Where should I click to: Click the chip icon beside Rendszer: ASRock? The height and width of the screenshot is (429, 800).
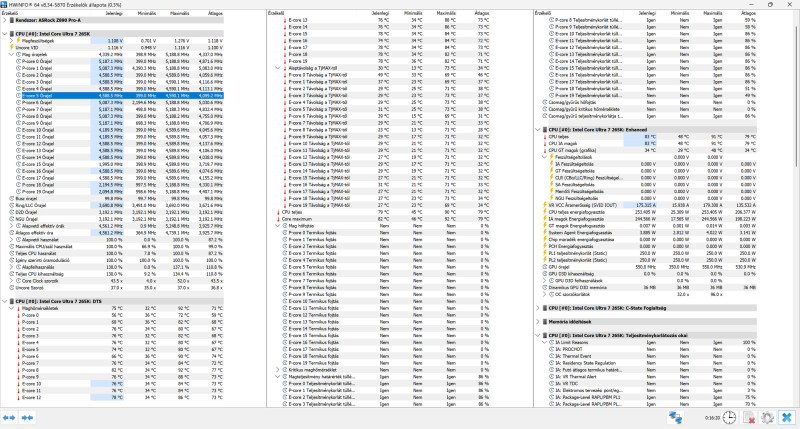(11, 20)
